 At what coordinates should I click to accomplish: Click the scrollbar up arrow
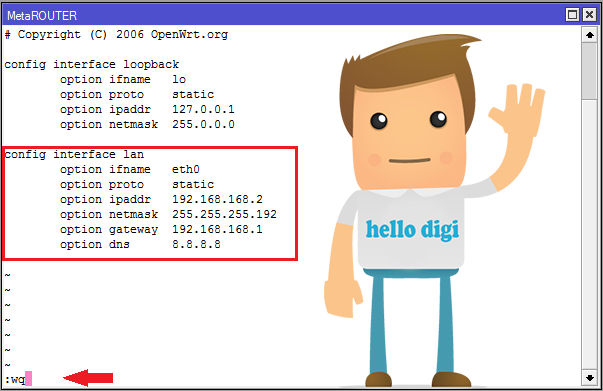pos(590,35)
